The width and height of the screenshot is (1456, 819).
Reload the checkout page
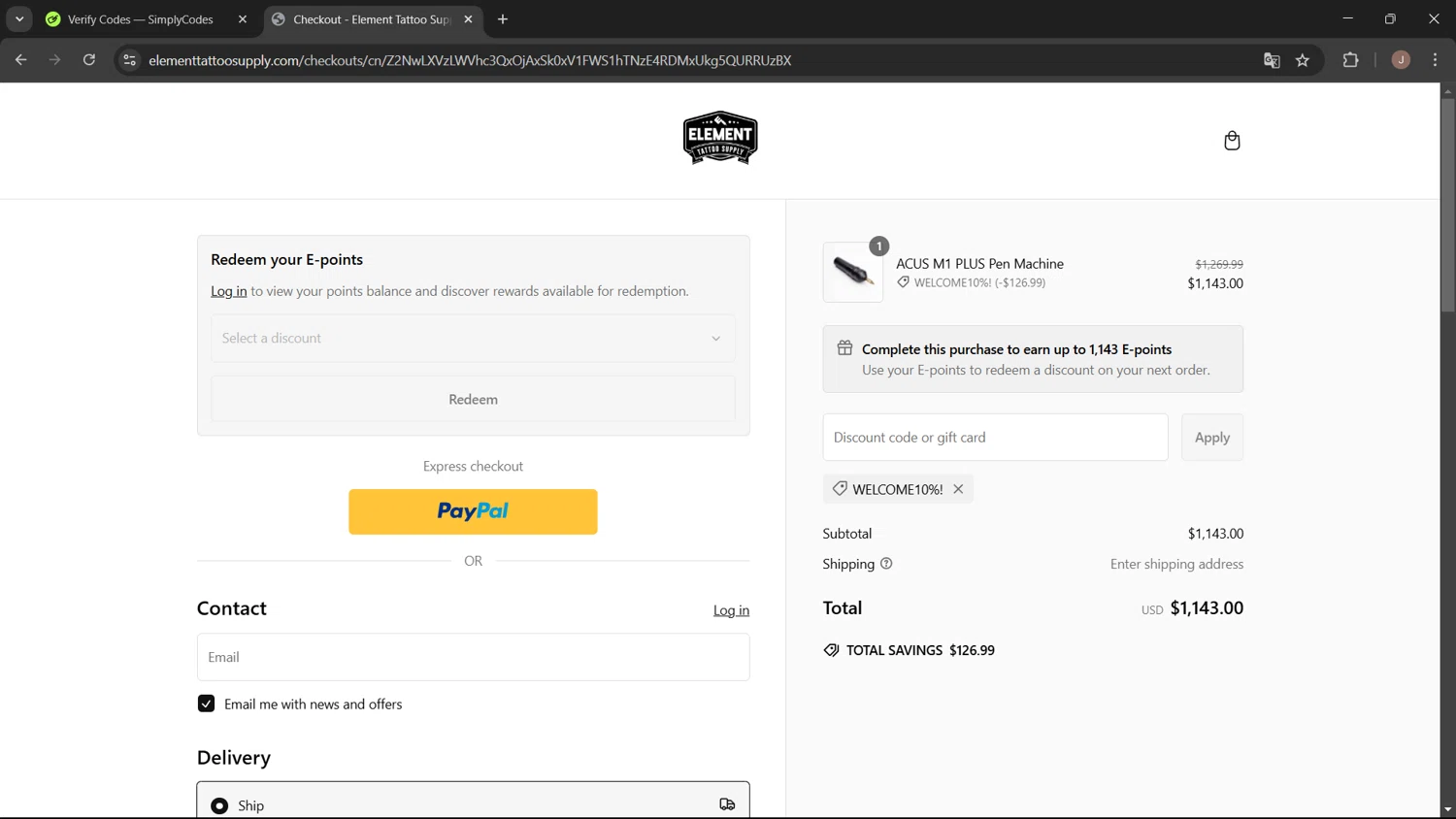pyautogui.click(x=89, y=60)
